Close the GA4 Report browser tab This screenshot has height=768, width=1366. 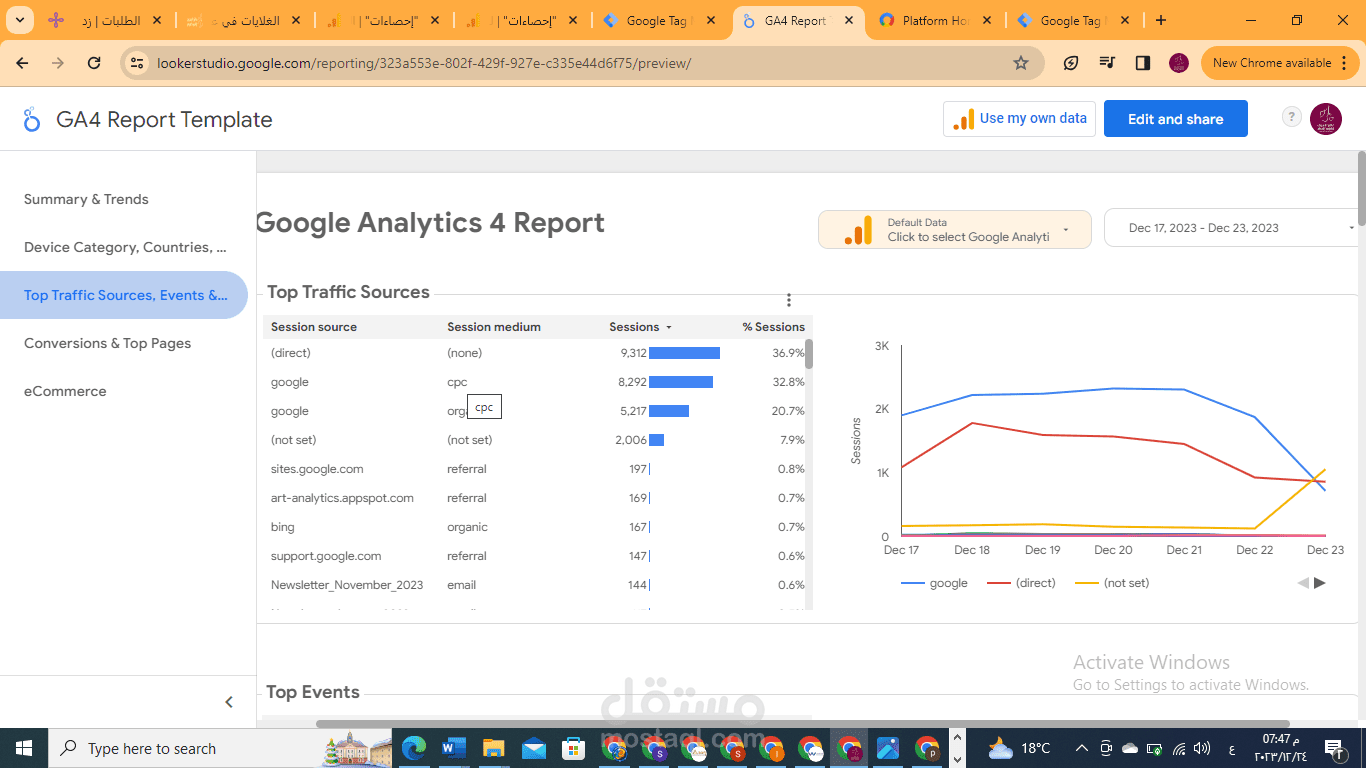pyautogui.click(x=849, y=20)
